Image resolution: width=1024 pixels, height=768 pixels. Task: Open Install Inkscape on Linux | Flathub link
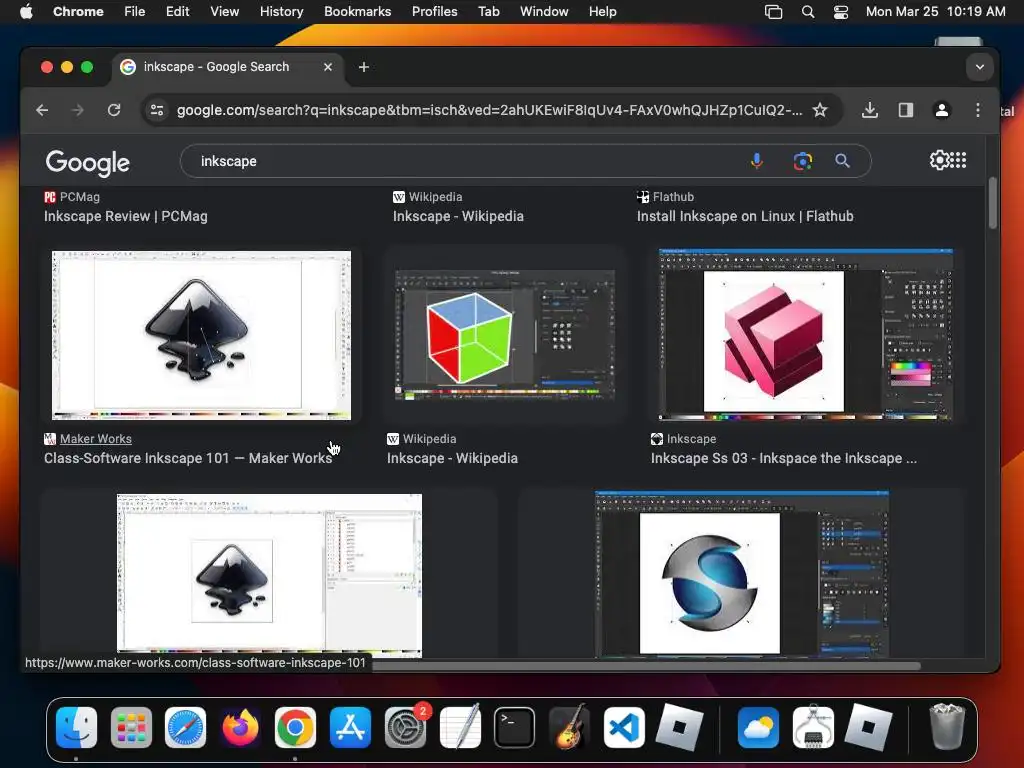point(745,216)
